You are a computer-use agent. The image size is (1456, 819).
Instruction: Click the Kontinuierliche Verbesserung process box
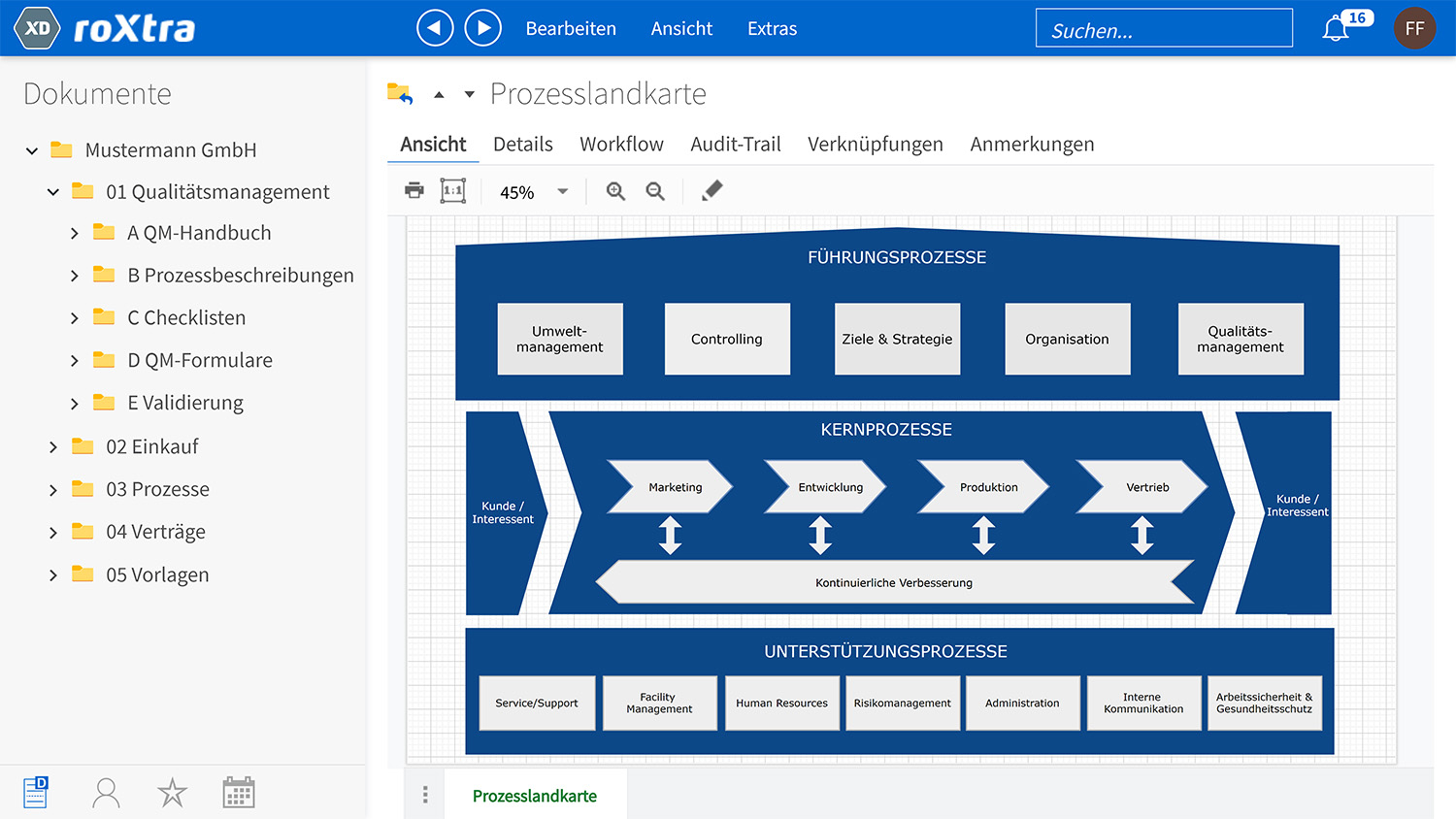[x=894, y=582]
